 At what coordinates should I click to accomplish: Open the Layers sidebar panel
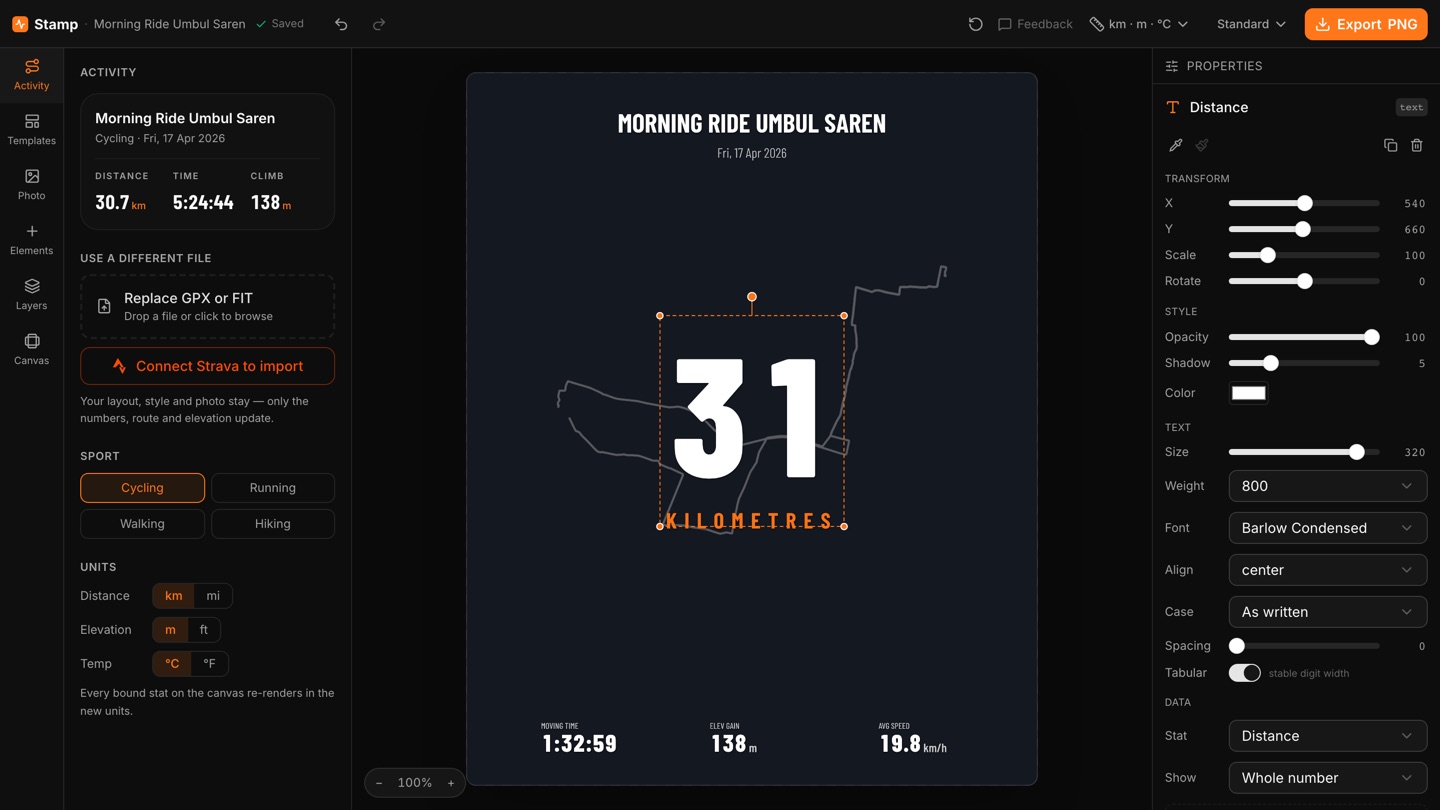point(31,295)
